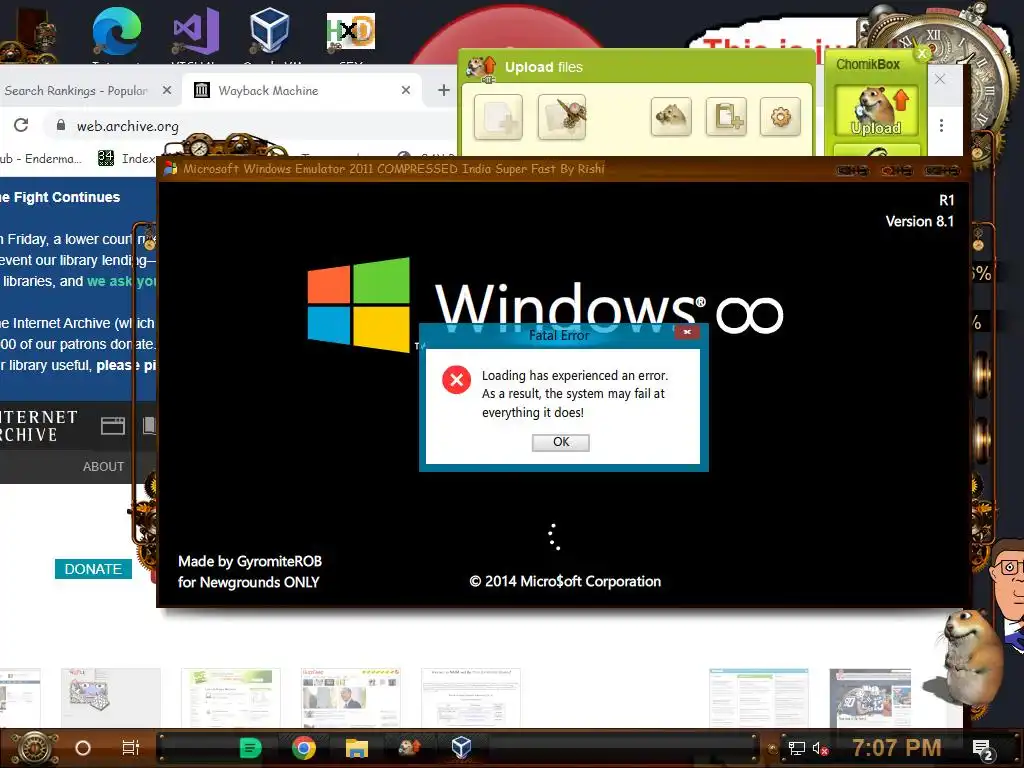Open the isometric house site thumbnail
This screenshot has width=1024, height=768.
(110, 697)
